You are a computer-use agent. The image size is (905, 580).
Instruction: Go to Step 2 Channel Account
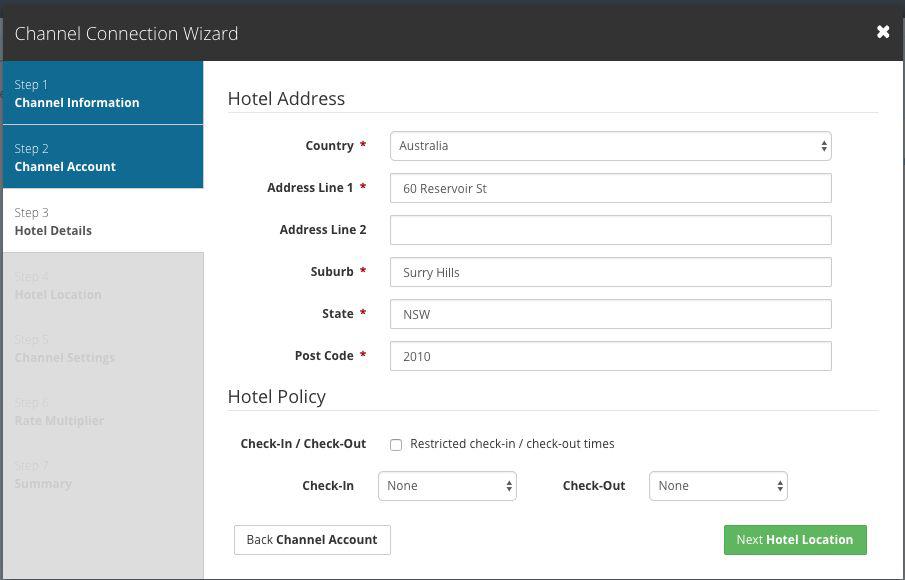103,157
